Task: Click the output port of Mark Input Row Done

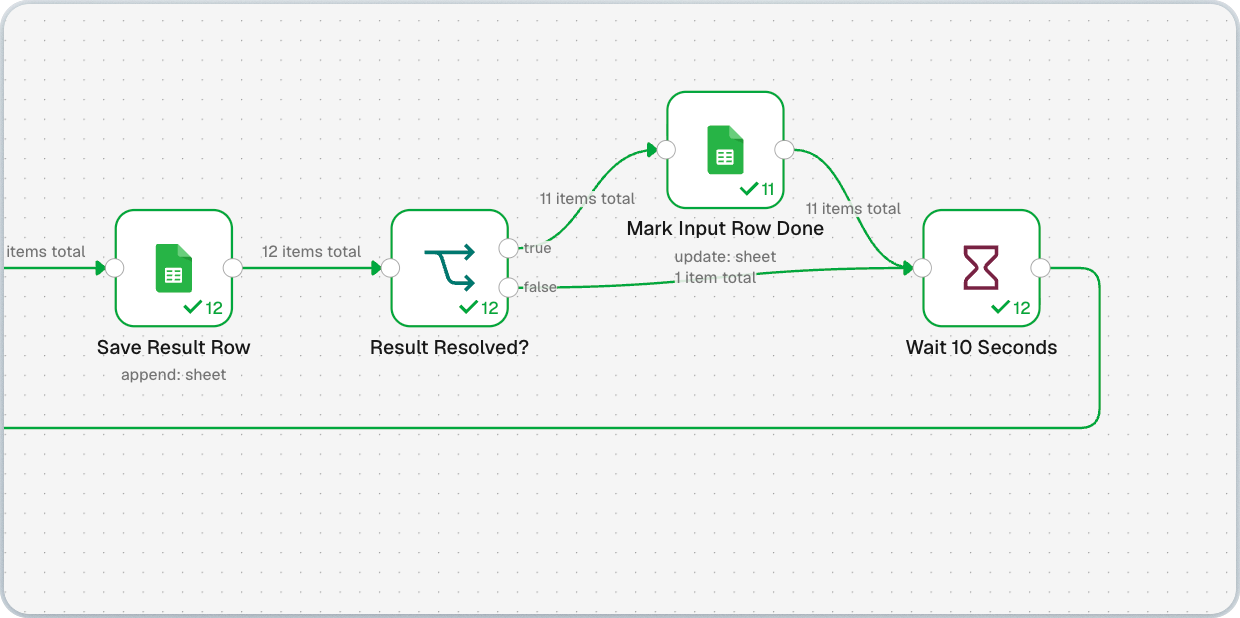Action: [x=785, y=150]
